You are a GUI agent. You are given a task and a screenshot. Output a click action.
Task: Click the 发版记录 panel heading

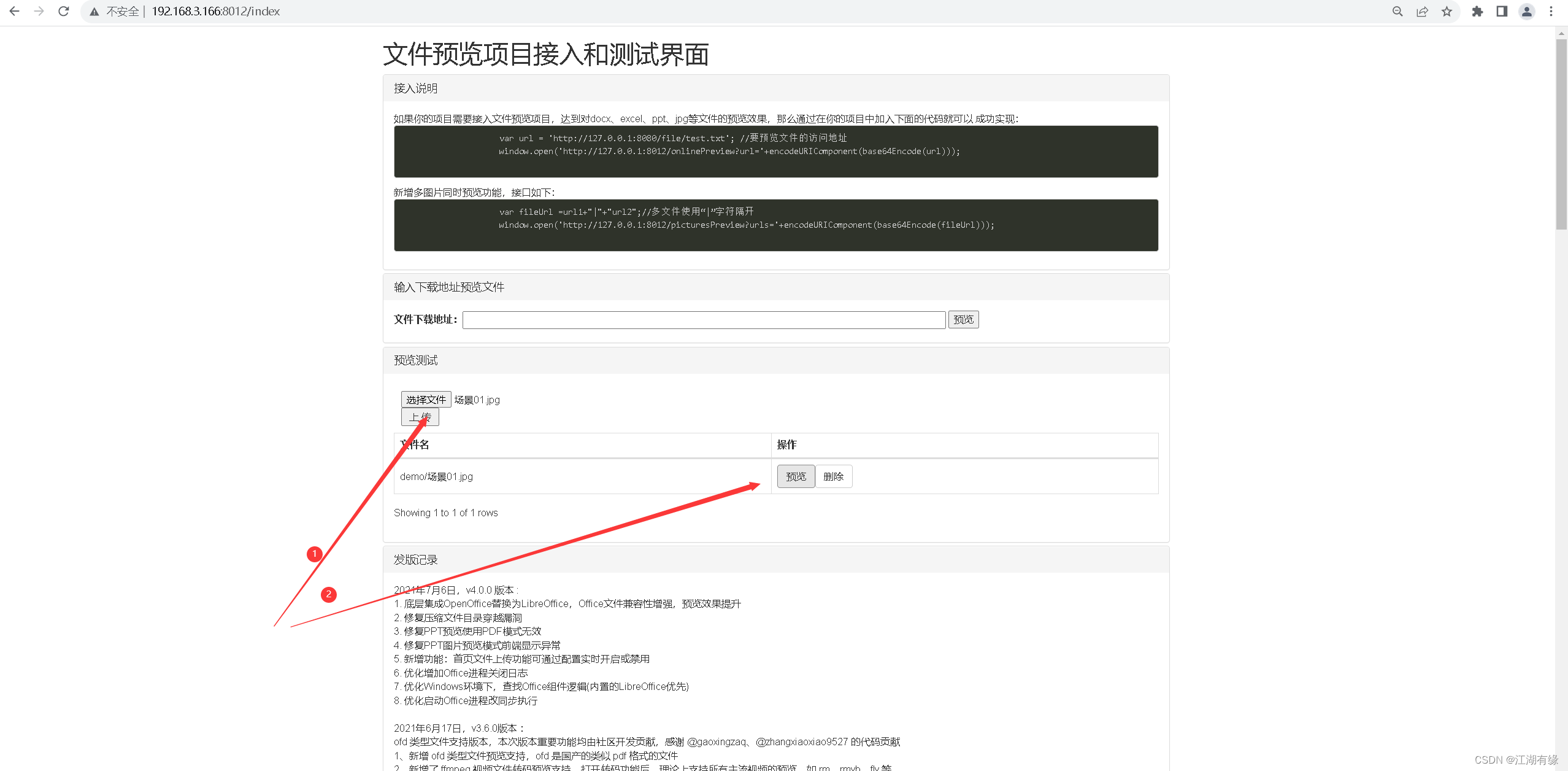(x=776, y=560)
